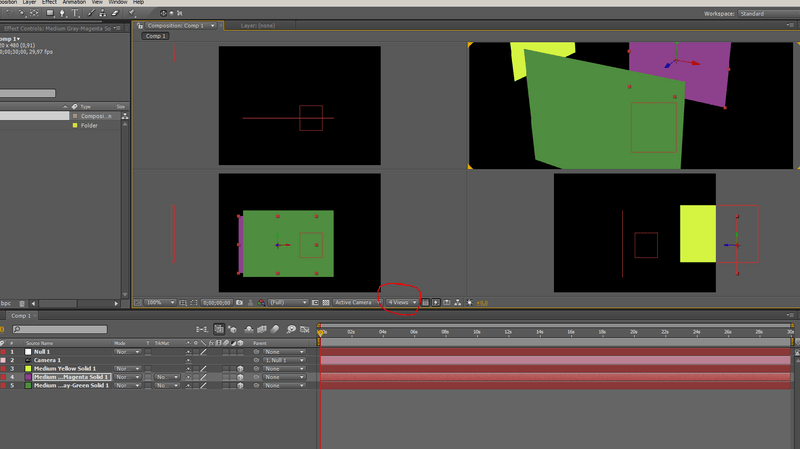
Task: Select the Eraser tool in the toolbar
Action: tap(116, 13)
